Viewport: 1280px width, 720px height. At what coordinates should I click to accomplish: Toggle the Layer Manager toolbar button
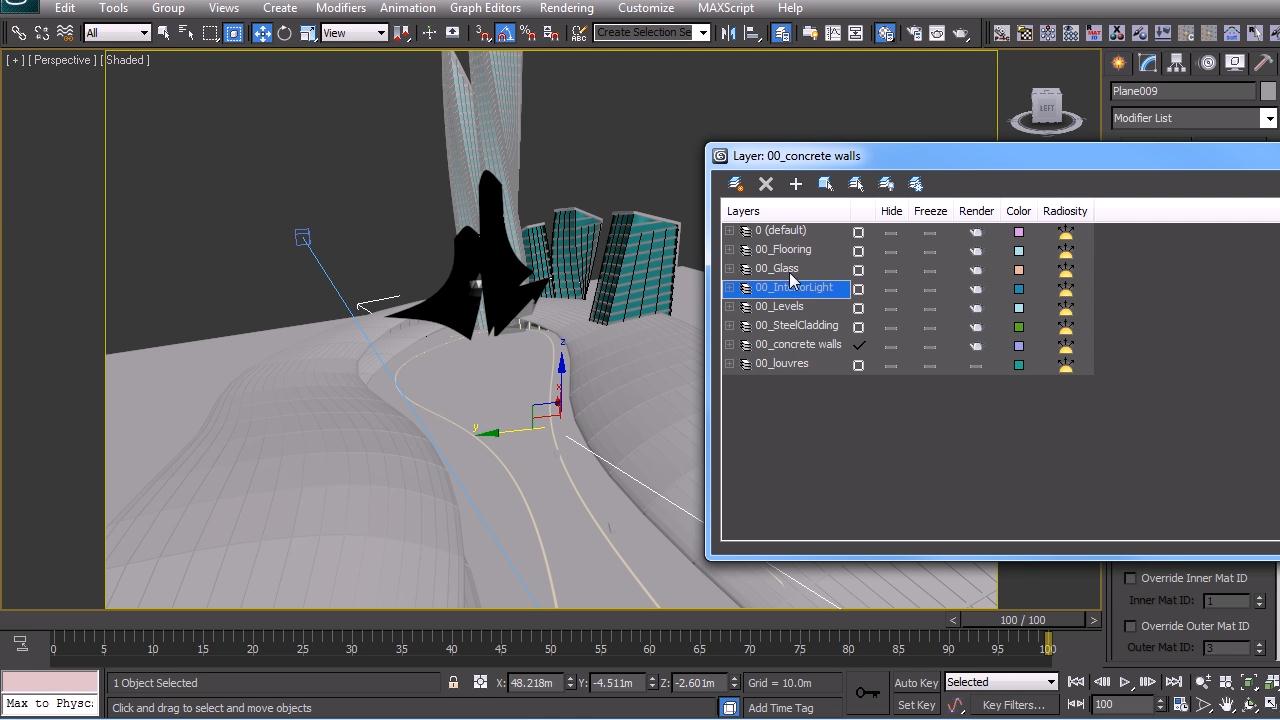click(x=782, y=33)
